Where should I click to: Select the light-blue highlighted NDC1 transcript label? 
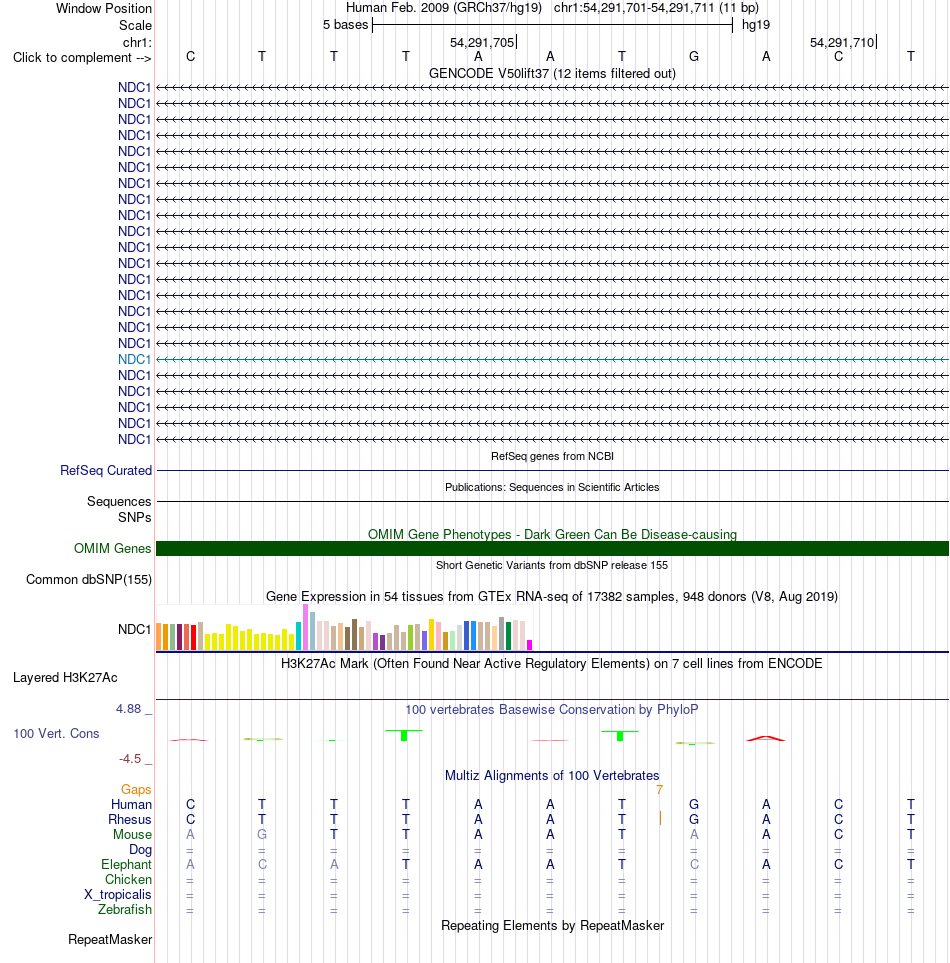click(134, 359)
